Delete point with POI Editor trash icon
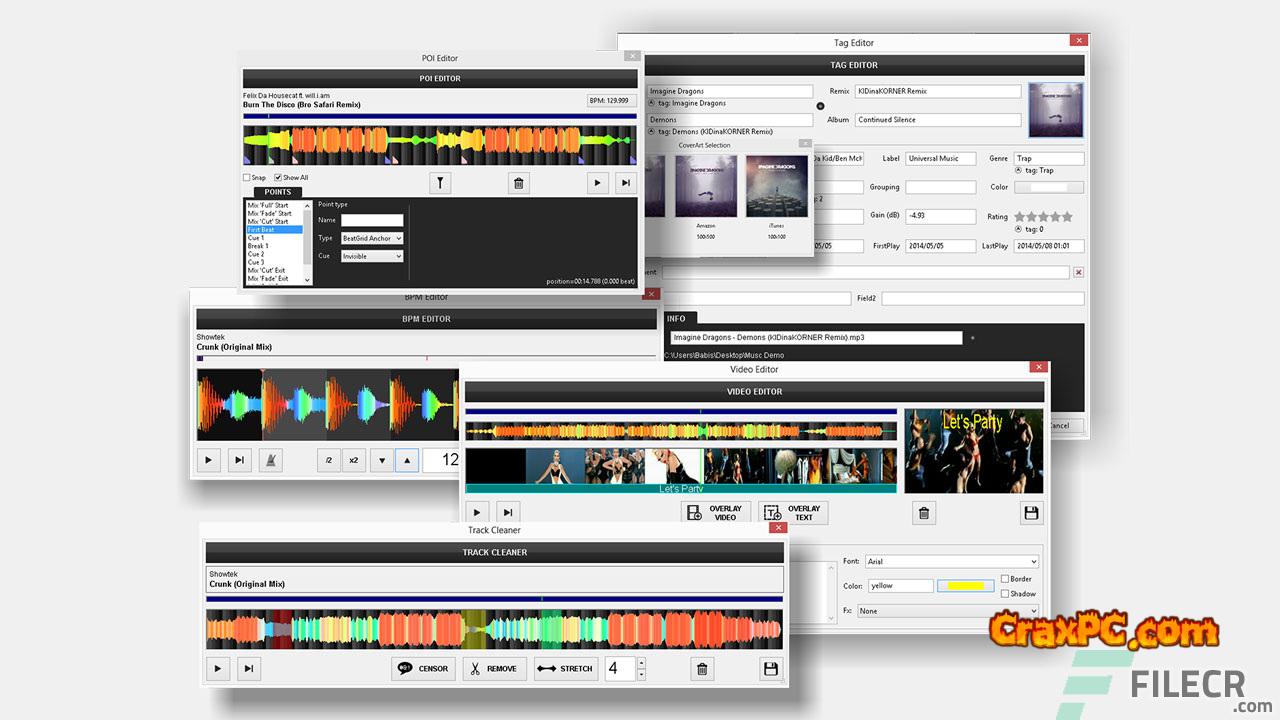1280x720 pixels. (518, 183)
